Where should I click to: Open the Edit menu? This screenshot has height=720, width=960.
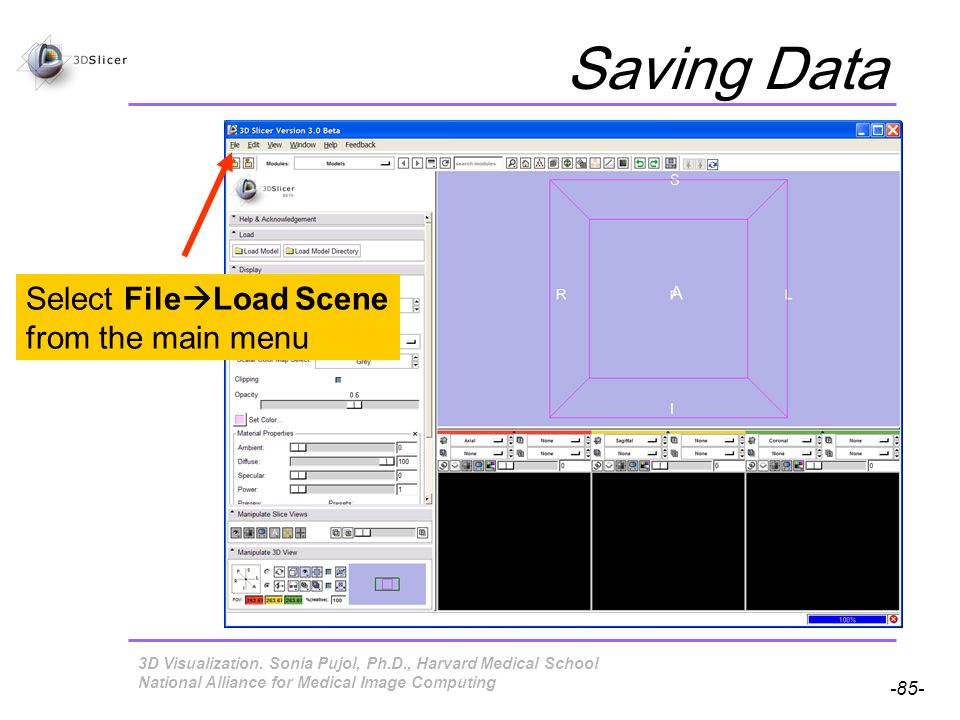click(253, 145)
